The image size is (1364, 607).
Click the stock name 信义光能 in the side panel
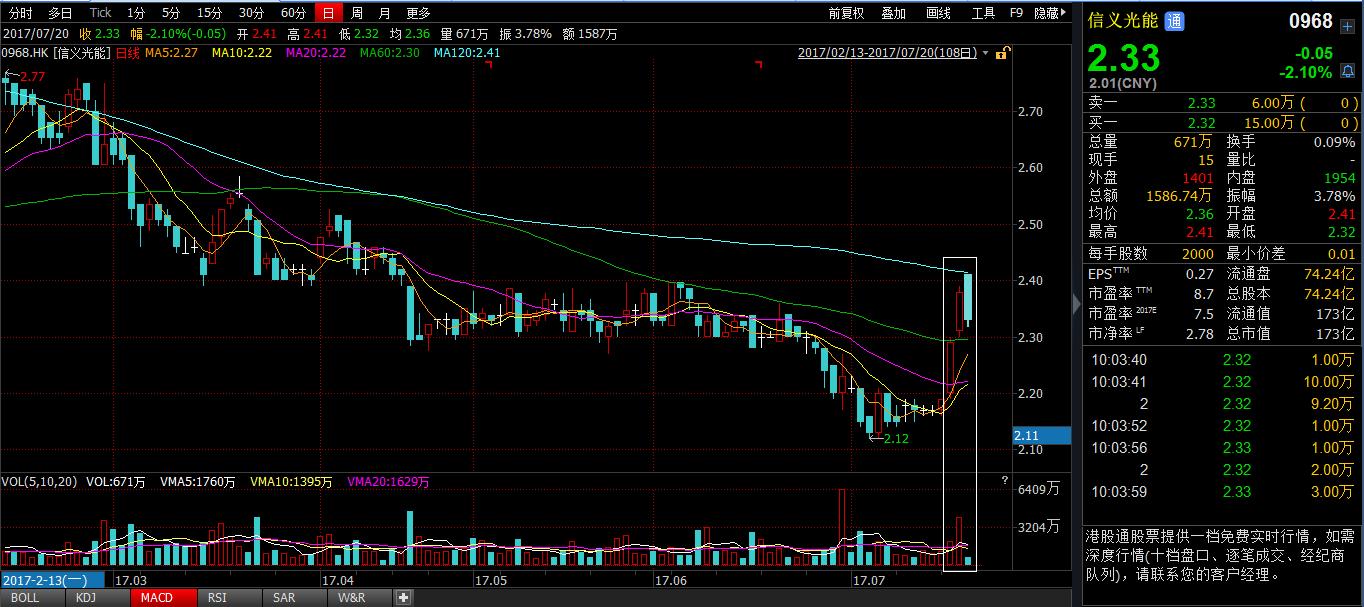[1124, 21]
